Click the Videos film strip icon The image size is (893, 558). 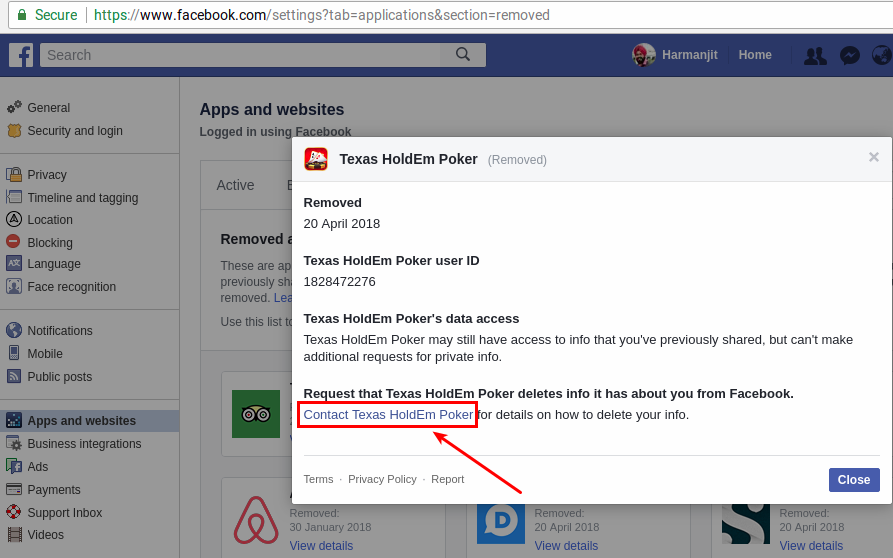[x=14, y=534]
